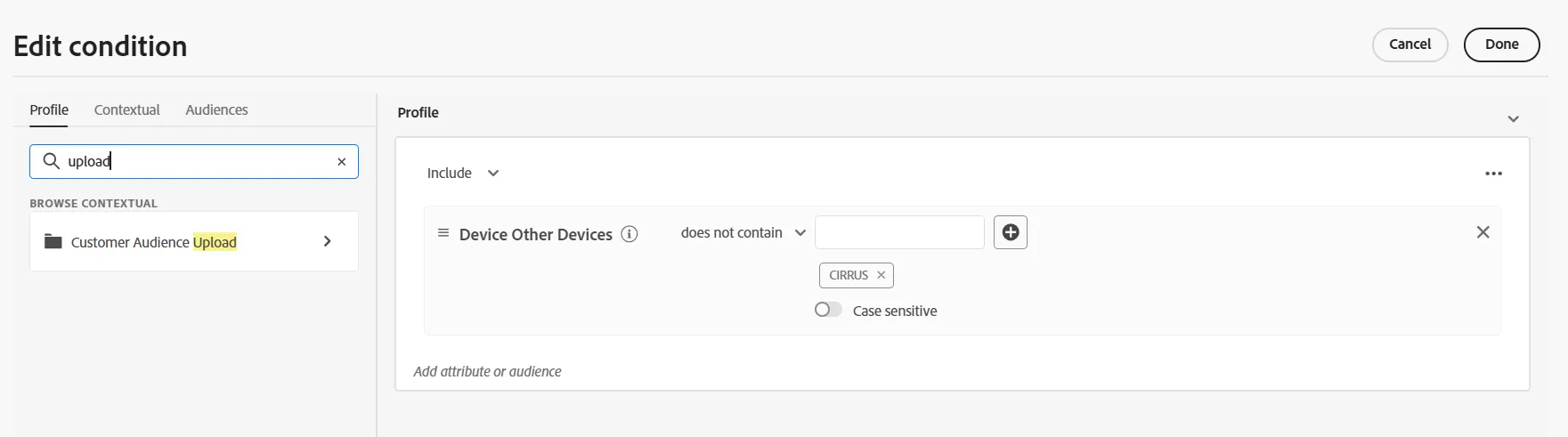The image size is (1568, 437).
Task: Click the Cancel button
Action: pyautogui.click(x=1410, y=45)
